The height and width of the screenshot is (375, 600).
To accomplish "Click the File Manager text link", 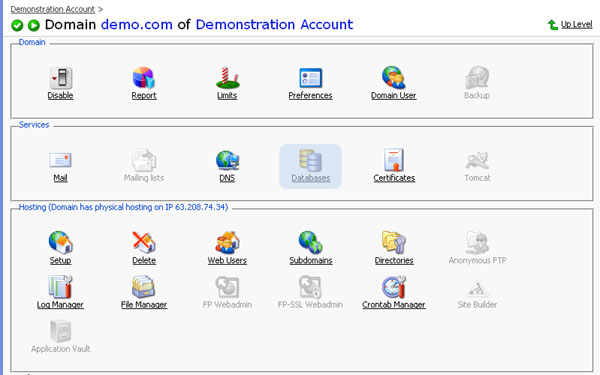I will 144,305.
